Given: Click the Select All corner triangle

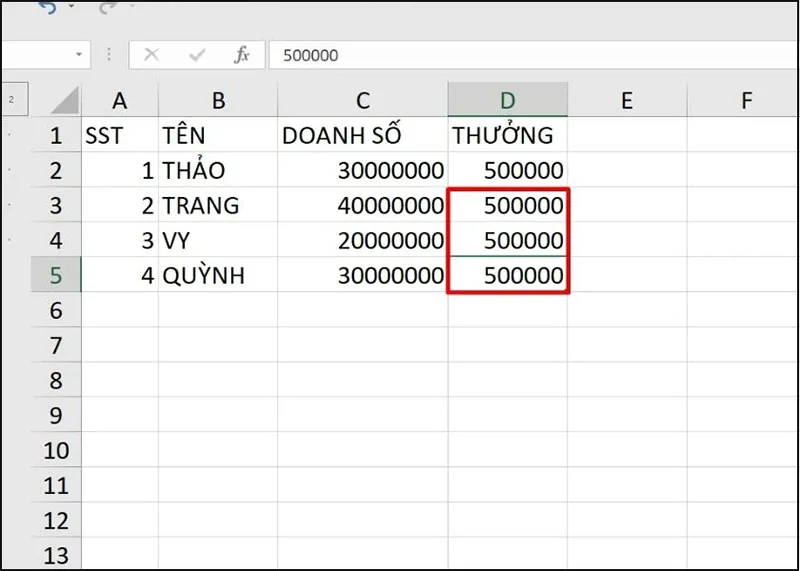Looking at the screenshot, I should 65,100.
